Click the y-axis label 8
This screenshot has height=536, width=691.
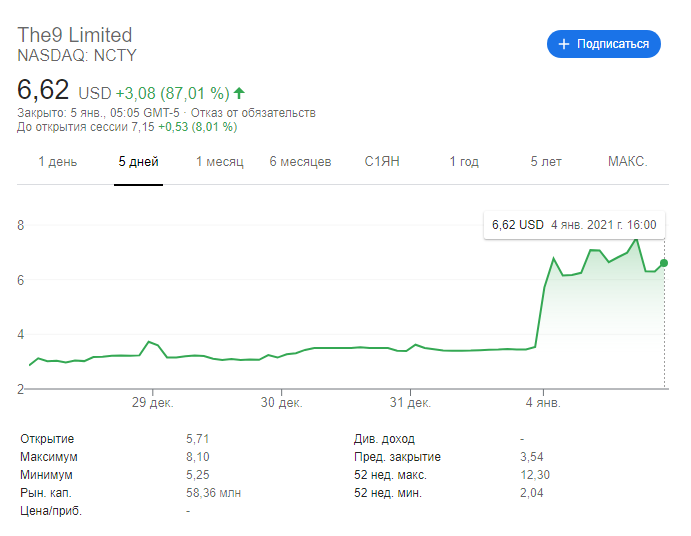click(21, 225)
